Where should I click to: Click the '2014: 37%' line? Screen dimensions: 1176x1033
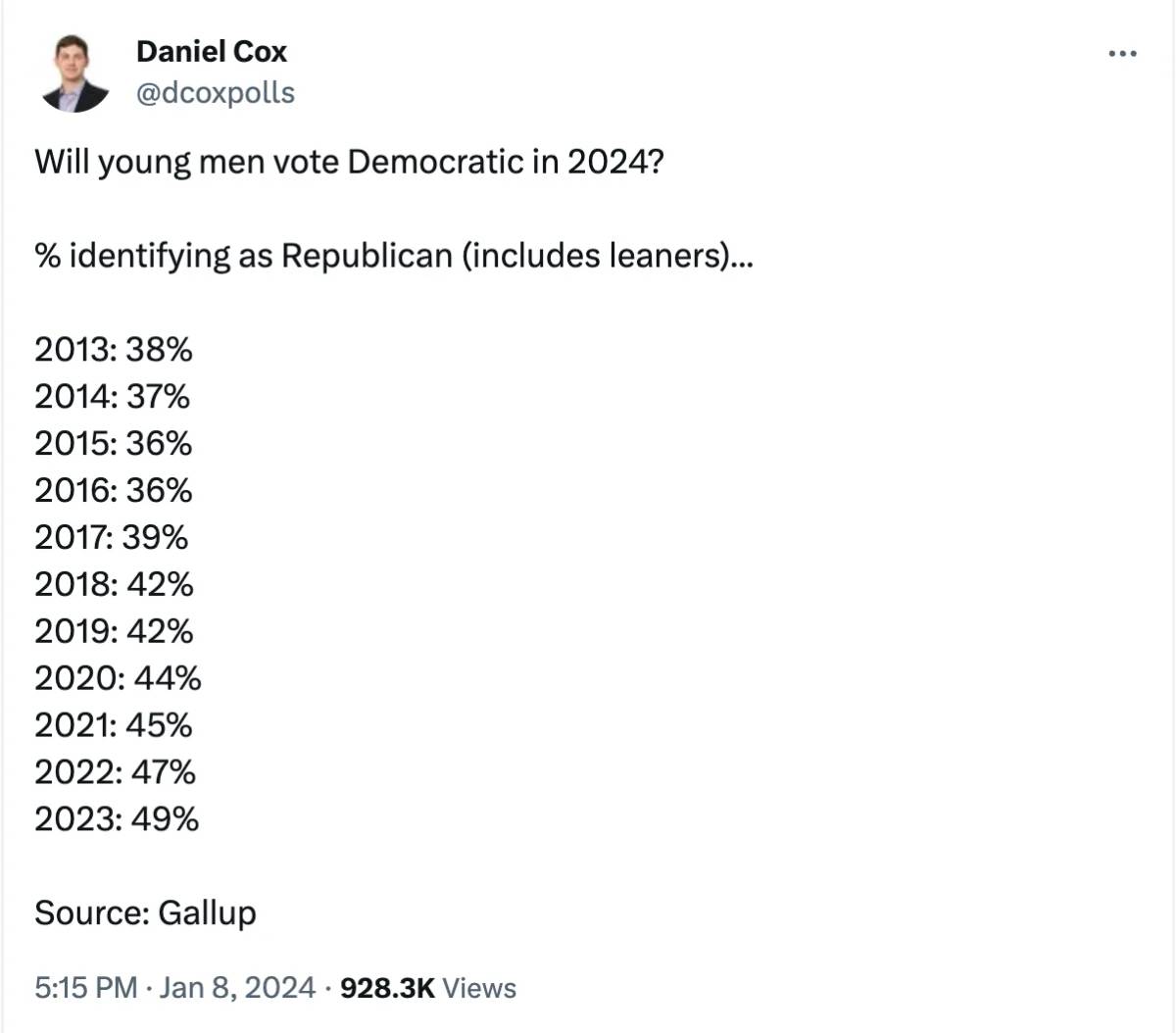pyautogui.click(x=113, y=396)
